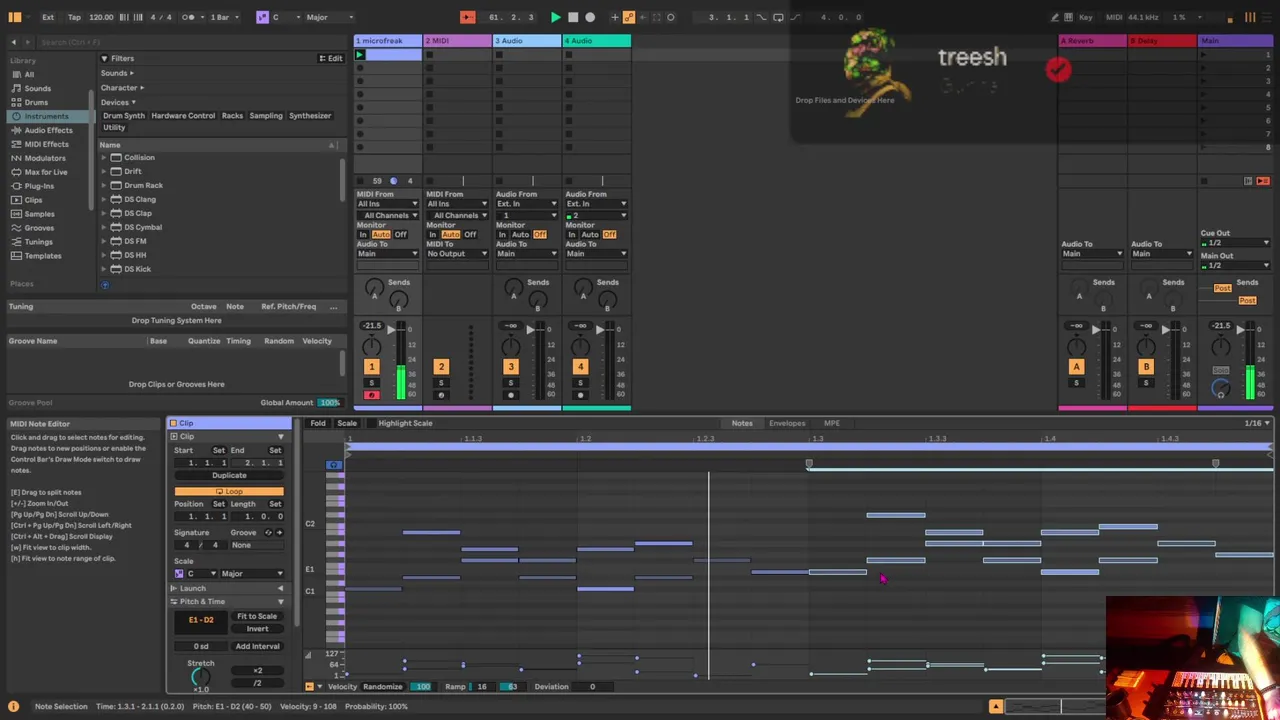The height and width of the screenshot is (720, 1280).
Task: Open the Major scale dropdown in top bar
Action: coord(330,17)
